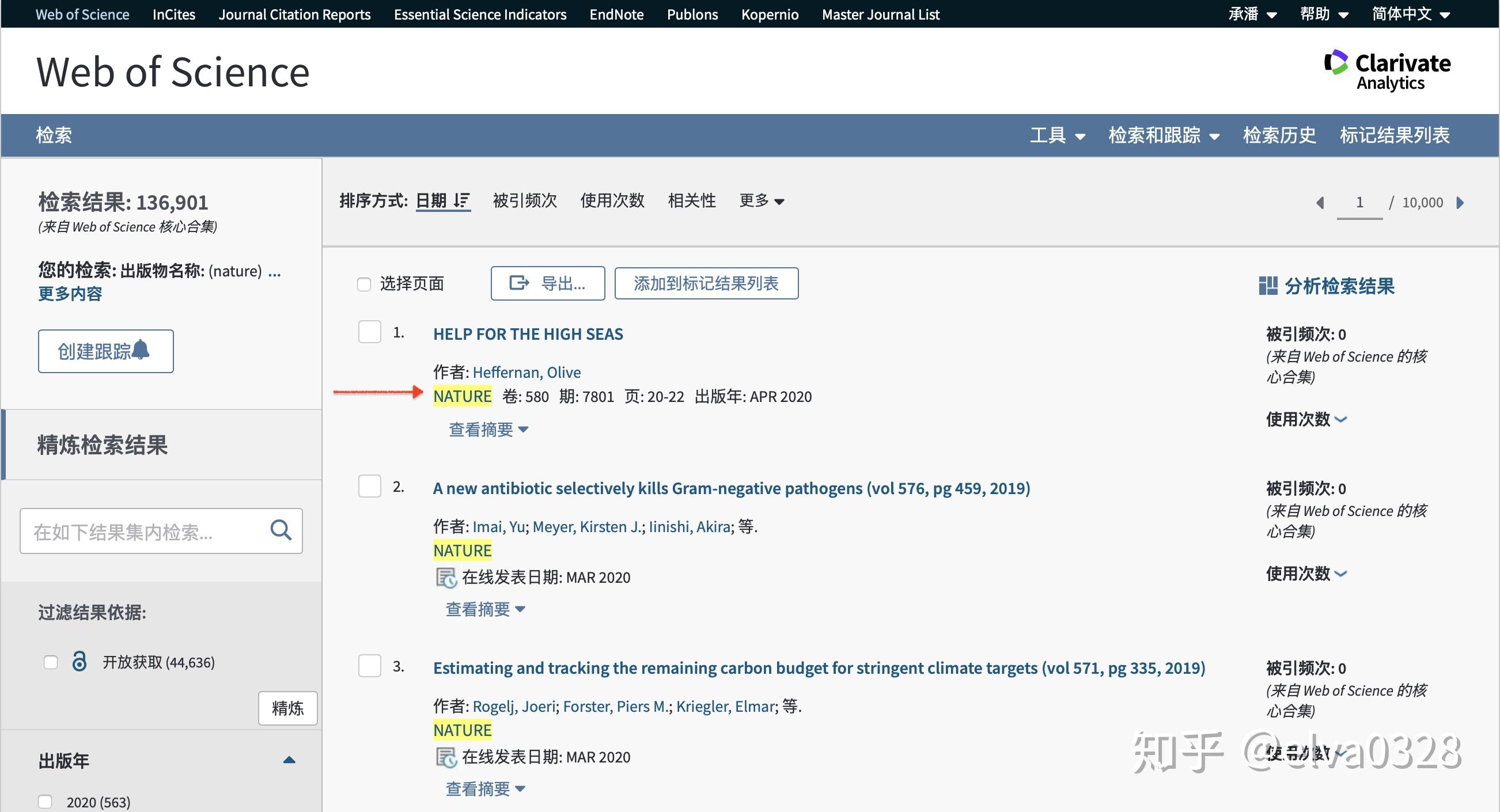Screen dimensions: 1500x812
Task: Toggle the date sort direction icon
Action: click(461, 200)
